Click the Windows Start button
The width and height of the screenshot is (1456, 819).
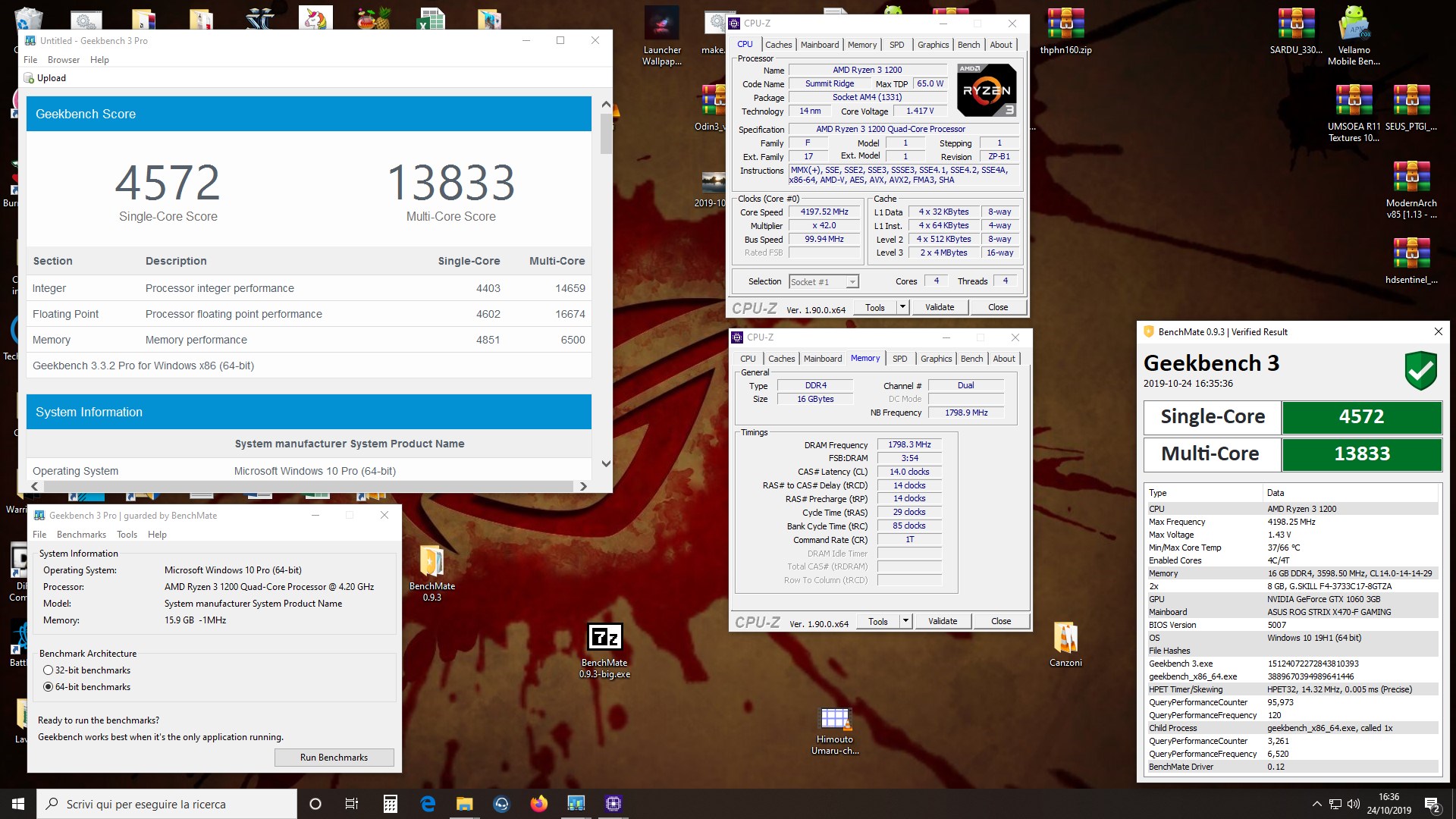tap(18, 804)
